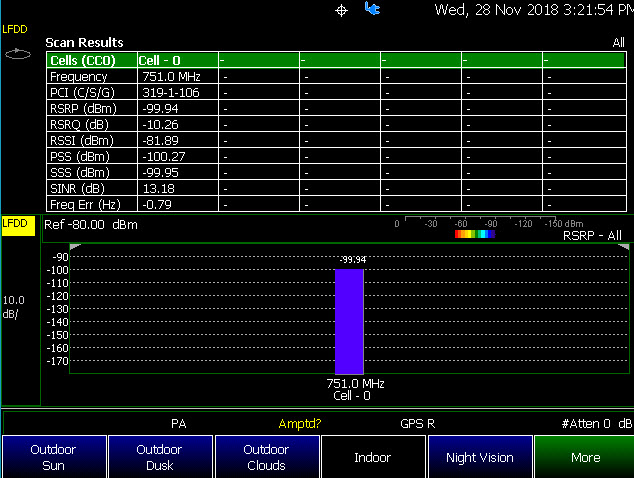
Task: Click the PCI value 319-1-106
Action: [x=171, y=93]
